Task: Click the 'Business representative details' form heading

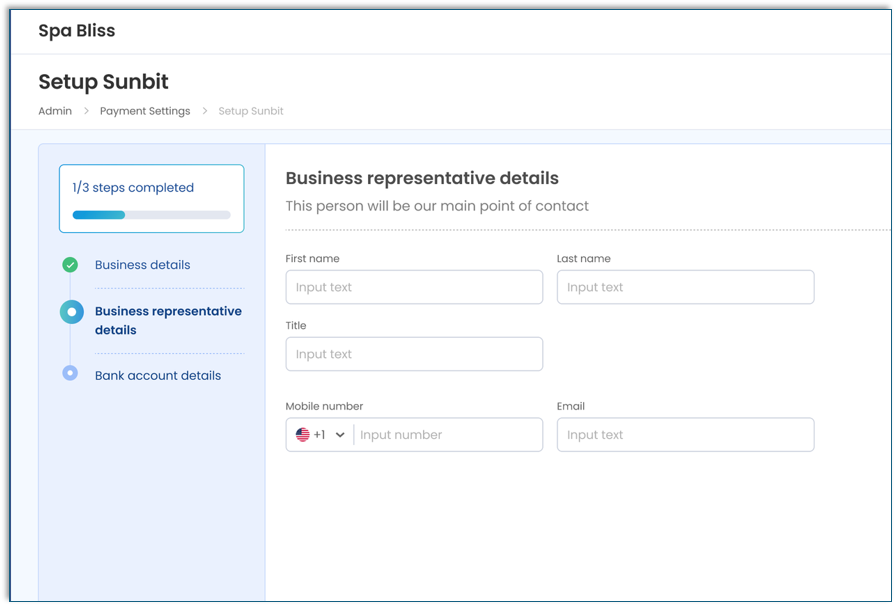Action: coord(422,178)
